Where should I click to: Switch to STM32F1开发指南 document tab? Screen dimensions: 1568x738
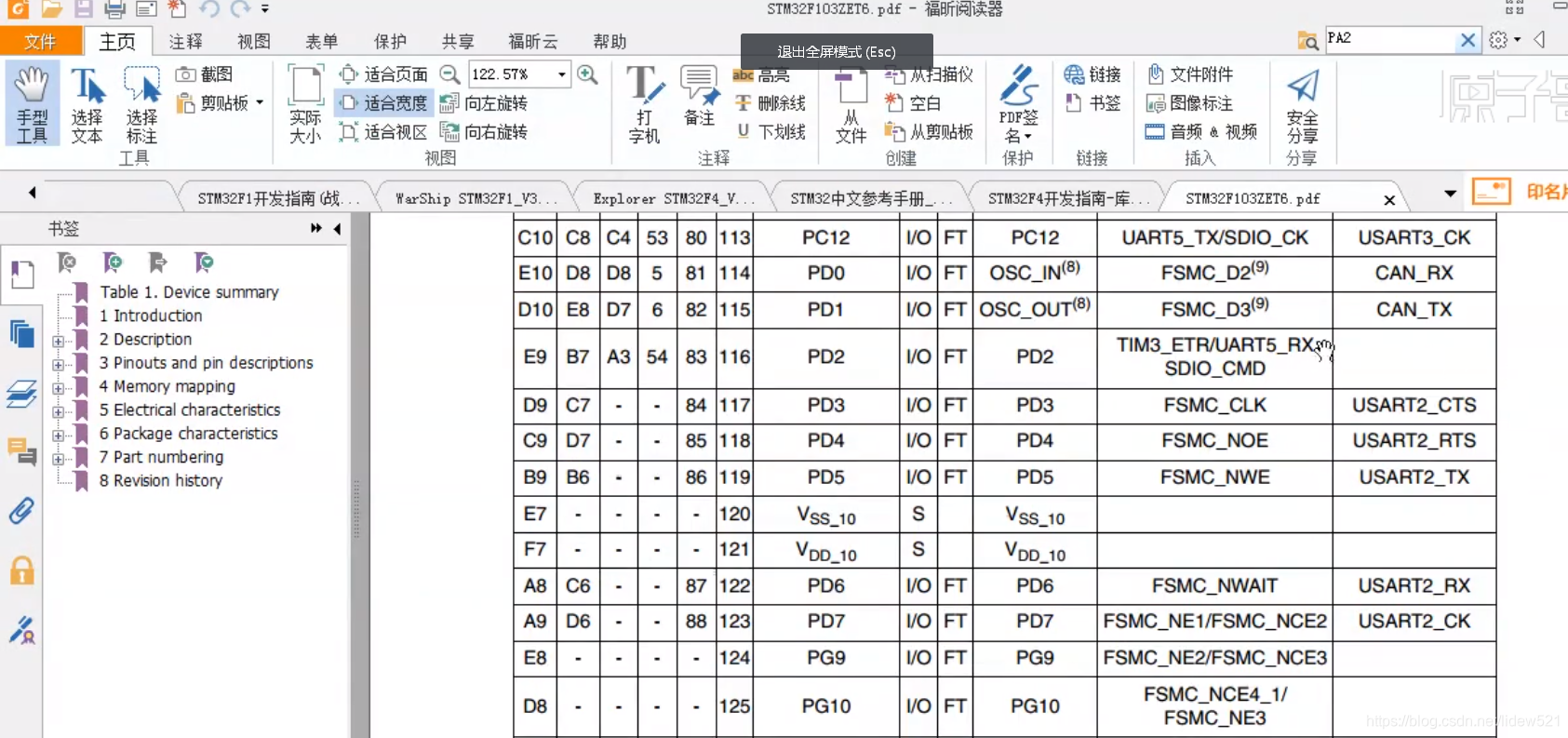[277, 198]
